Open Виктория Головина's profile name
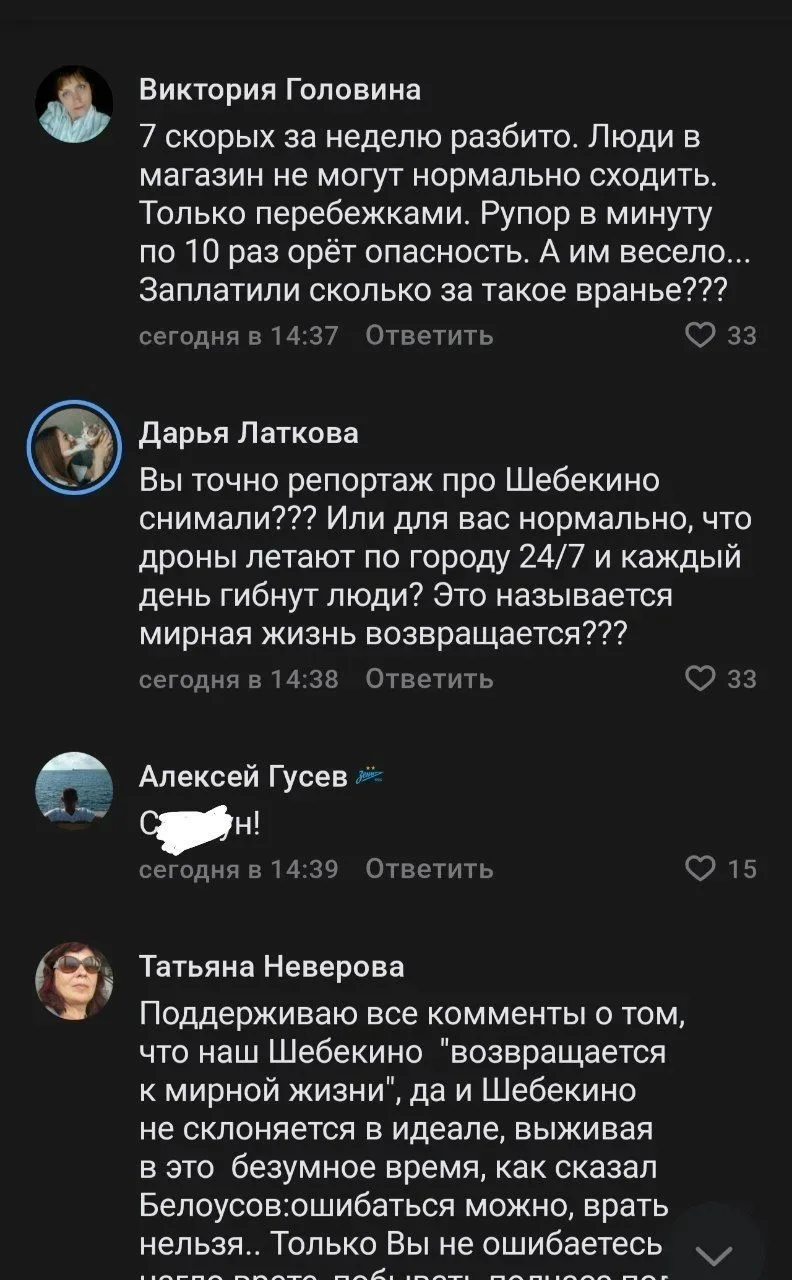Image resolution: width=792 pixels, height=1280 pixels. point(280,90)
